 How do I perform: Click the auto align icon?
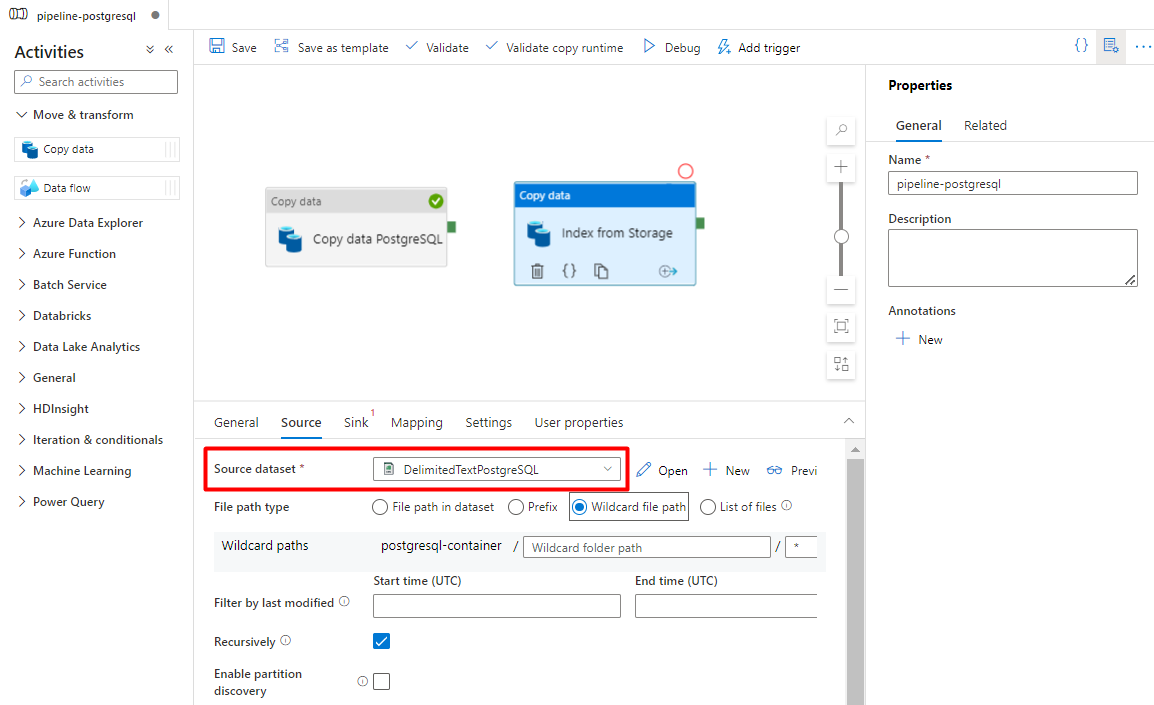(x=841, y=364)
